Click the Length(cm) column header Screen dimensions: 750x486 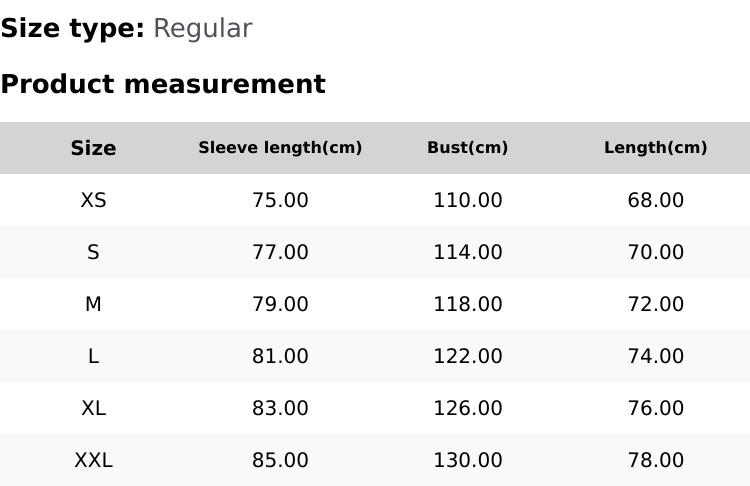[655, 148]
